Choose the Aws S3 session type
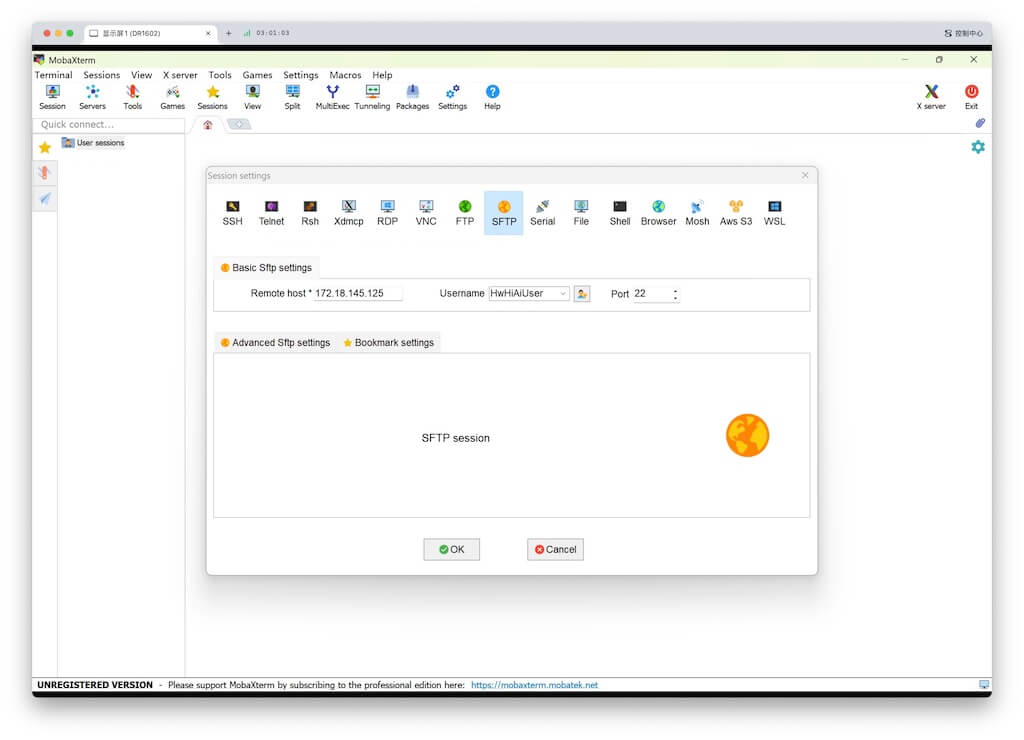 tap(736, 212)
